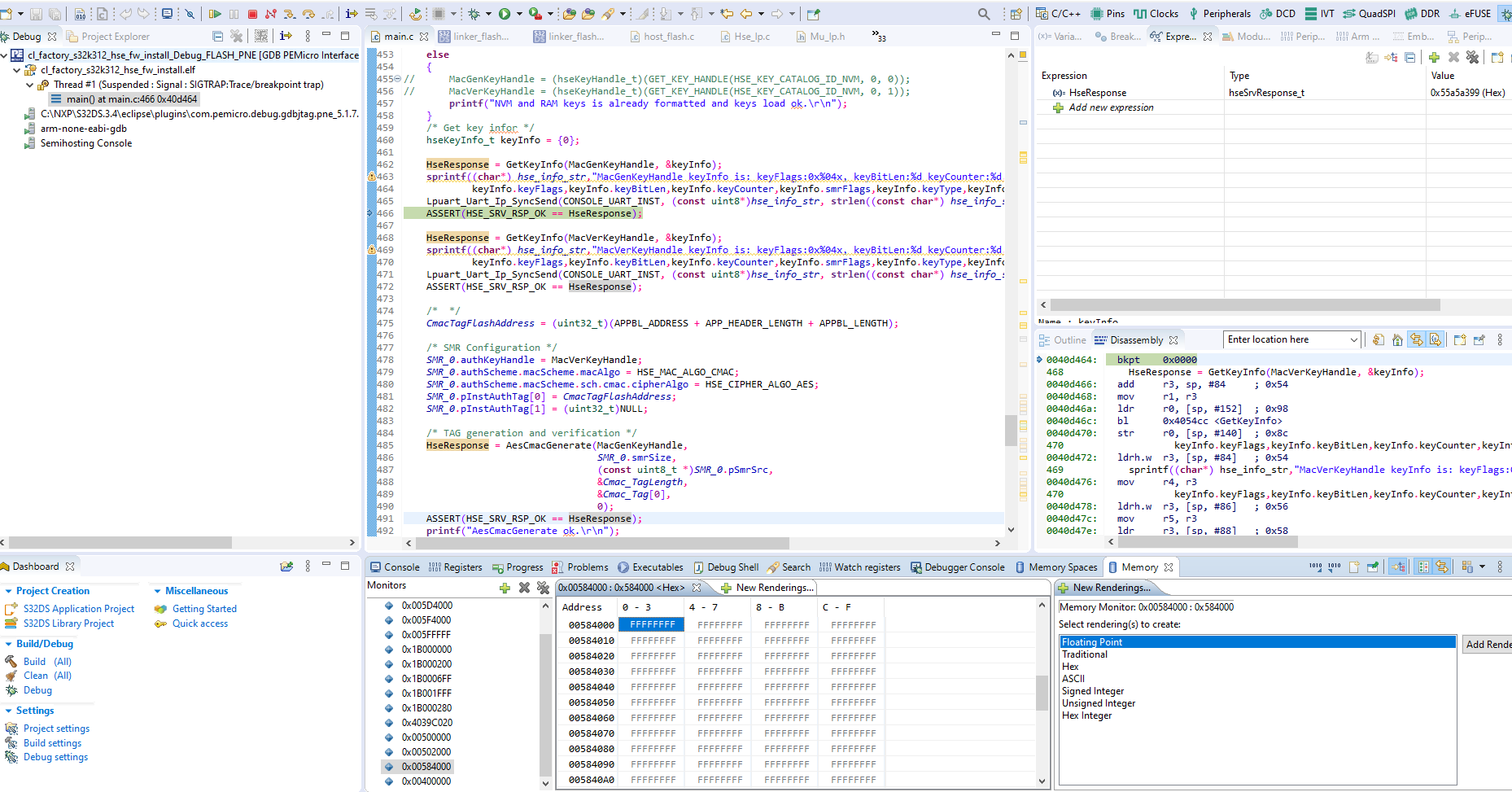
Task: Open the Pins perspective
Action: [1108, 14]
